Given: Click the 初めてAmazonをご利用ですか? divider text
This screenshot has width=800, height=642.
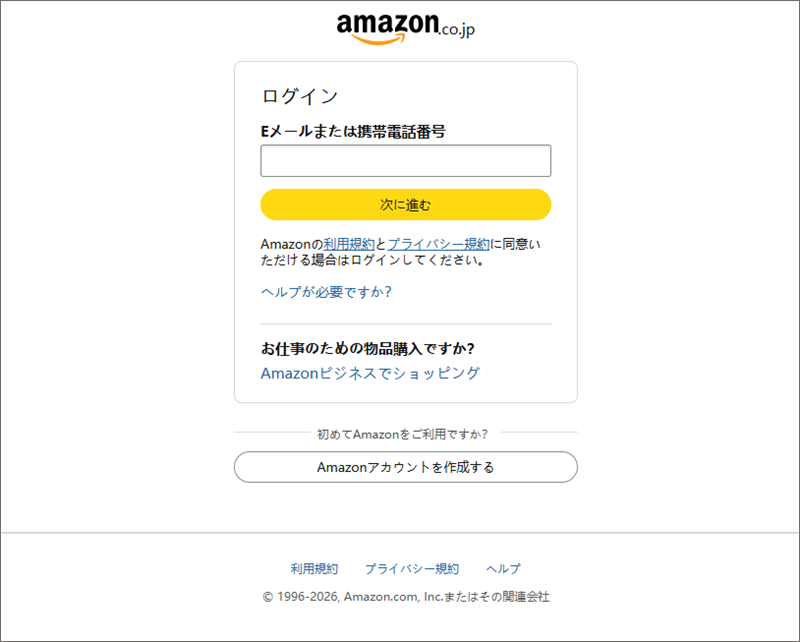Looking at the screenshot, I should tap(402, 434).
